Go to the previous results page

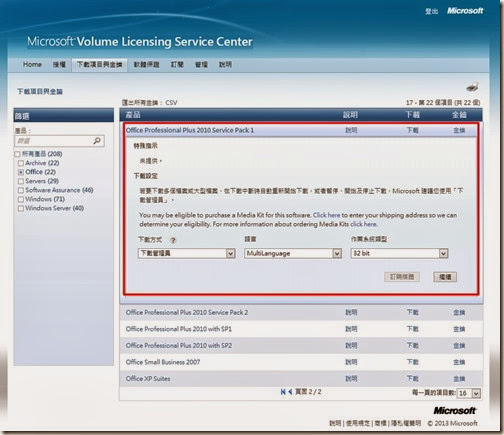290,392
